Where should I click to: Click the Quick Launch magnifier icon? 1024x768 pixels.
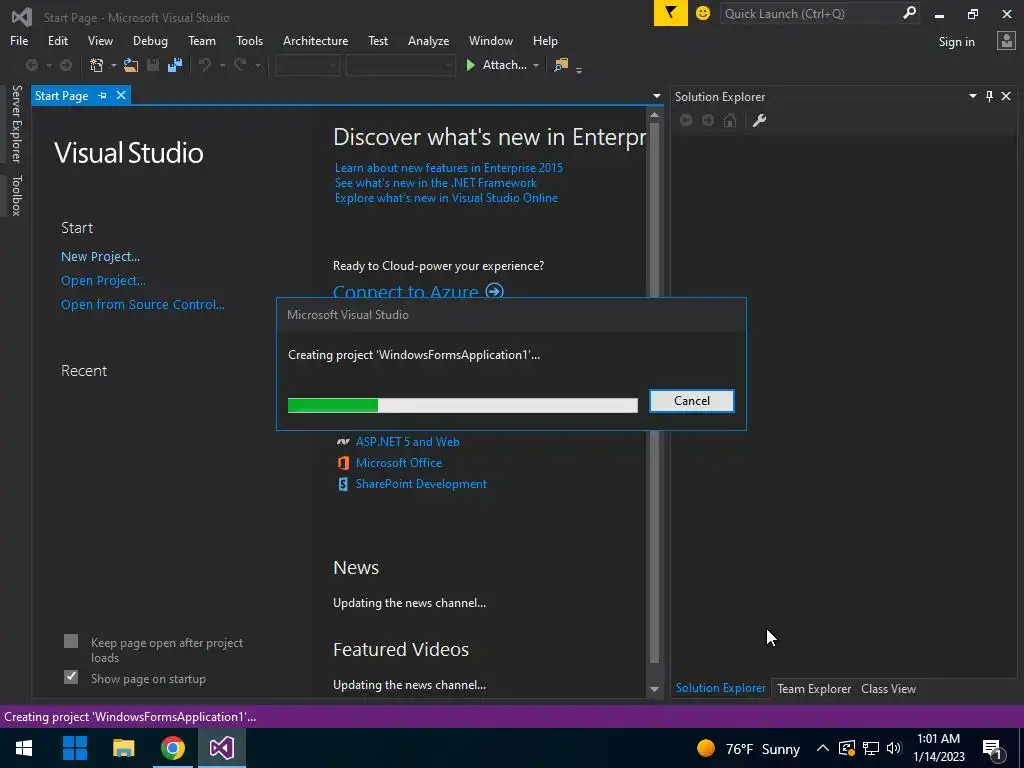[909, 13]
